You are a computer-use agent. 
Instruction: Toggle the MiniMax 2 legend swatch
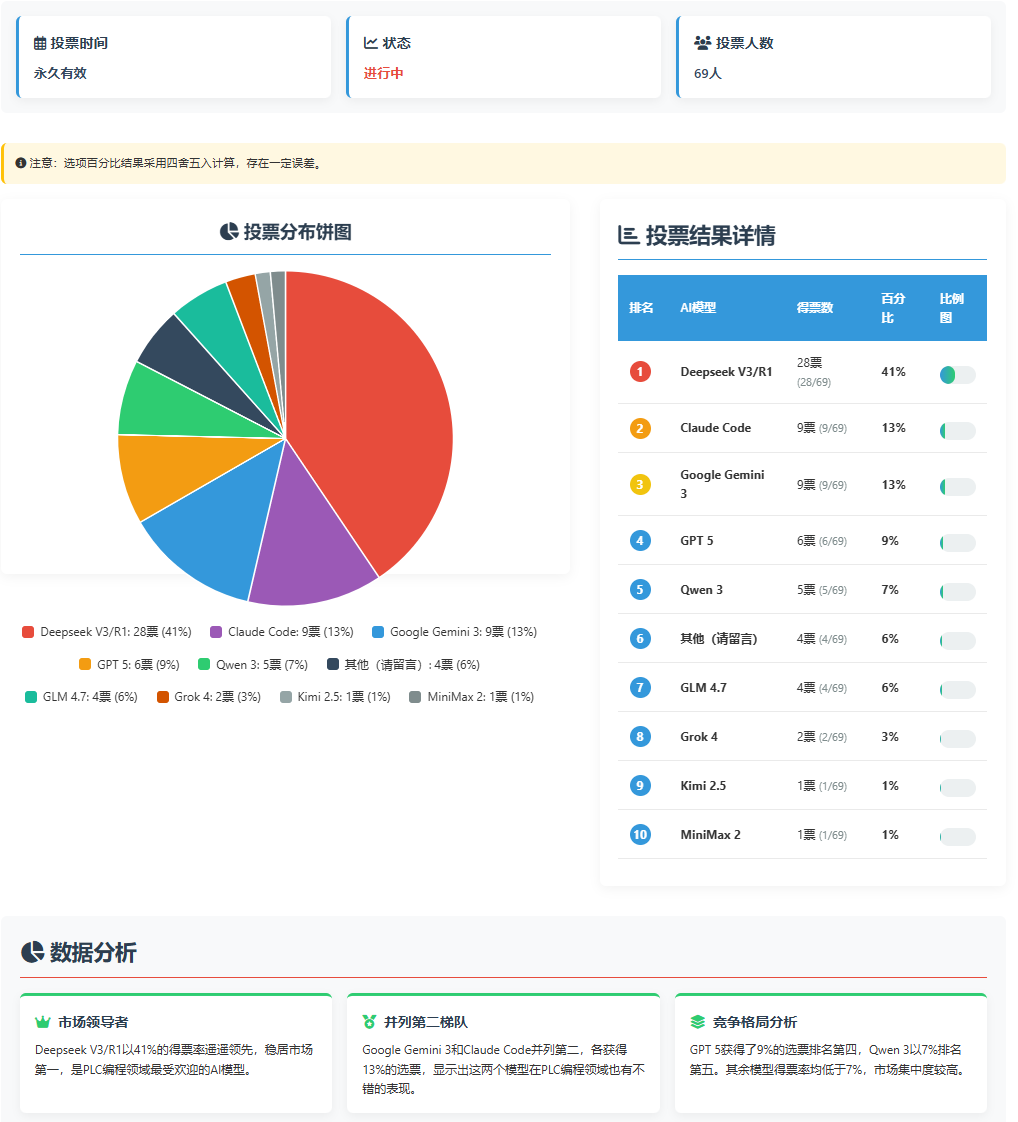click(415, 697)
